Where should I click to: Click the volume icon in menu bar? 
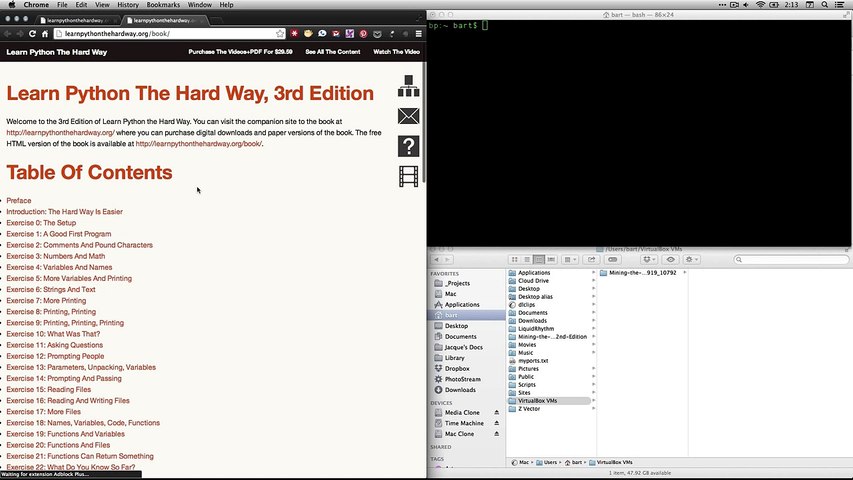pos(746,4)
